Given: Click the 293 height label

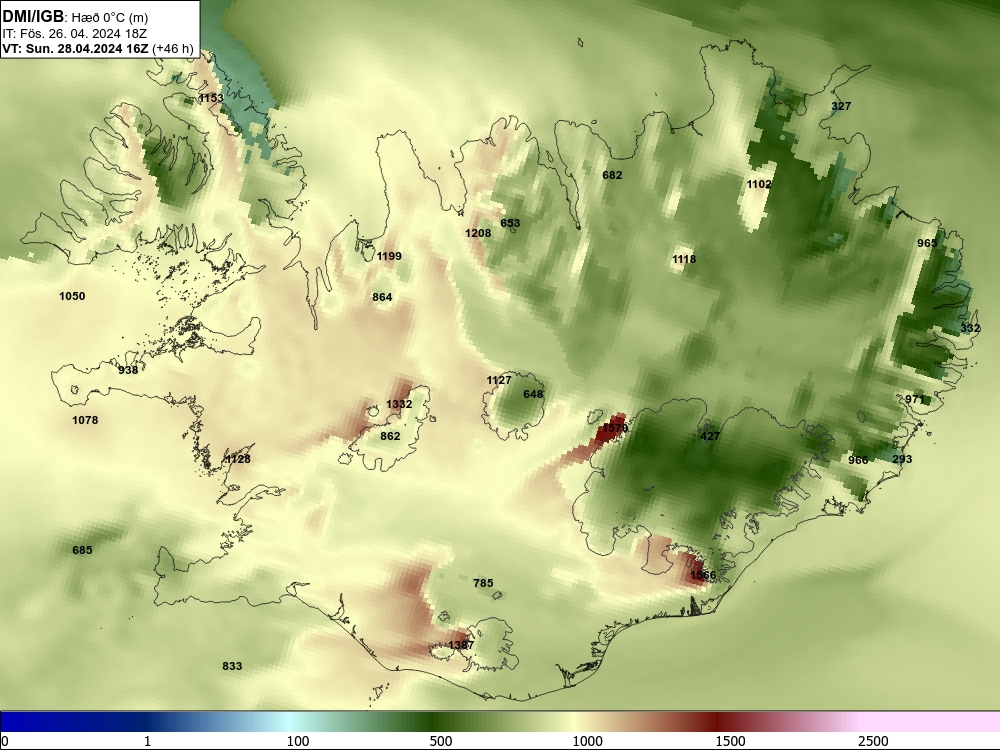Looking at the screenshot, I should click(x=902, y=459).
